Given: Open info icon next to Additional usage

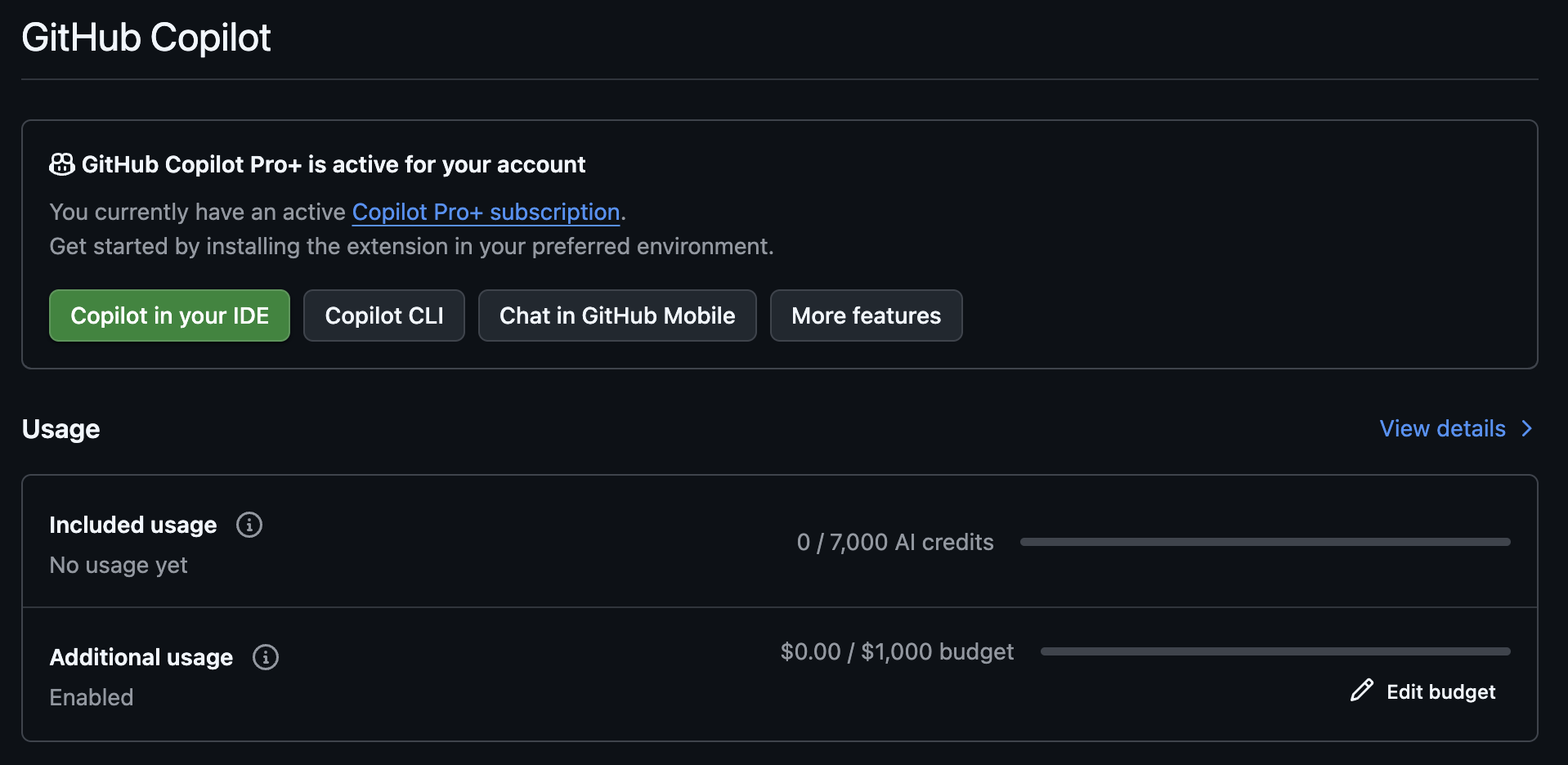Looking at the screenshot, I should tap(266, 657).
